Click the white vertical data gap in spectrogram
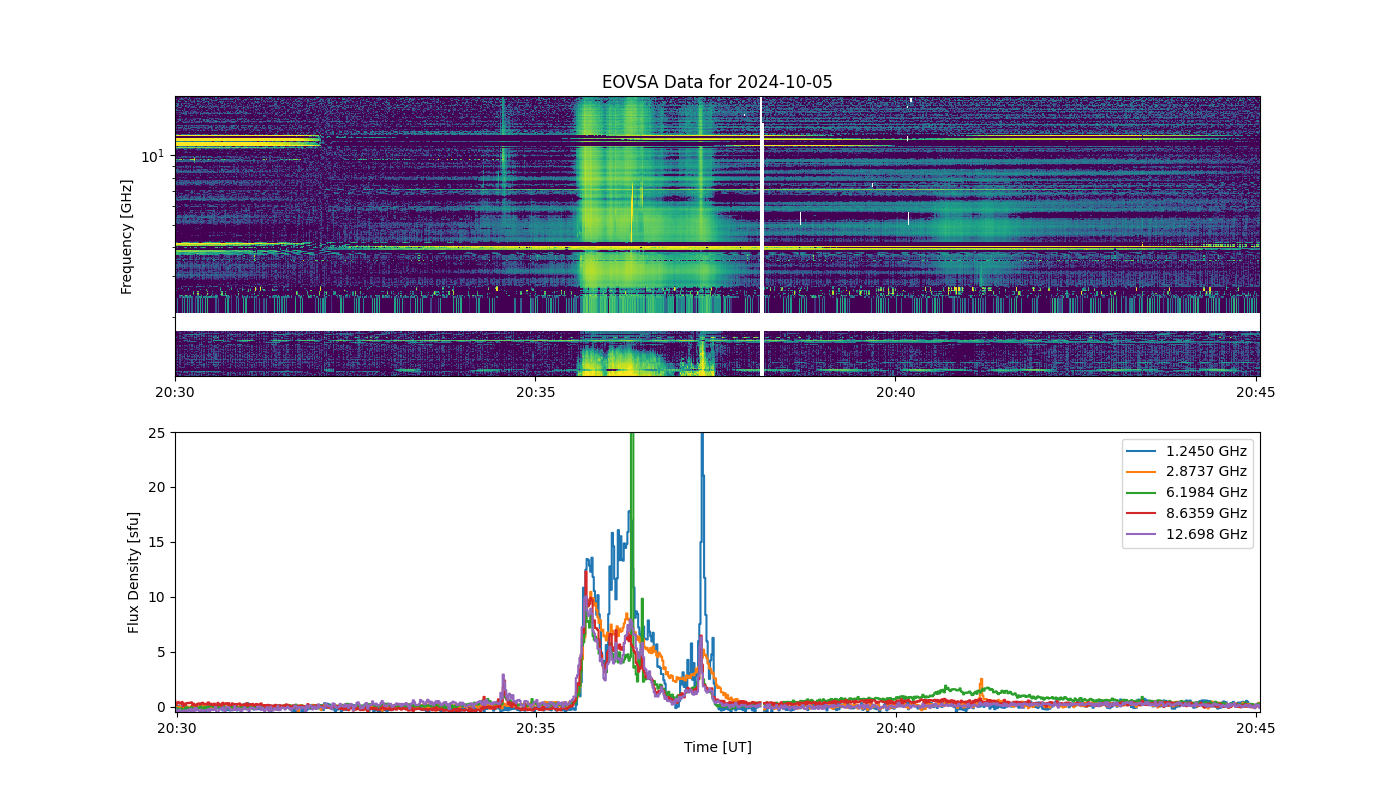The width and height of the screenshot is (1400, 800). coord(762,236)
